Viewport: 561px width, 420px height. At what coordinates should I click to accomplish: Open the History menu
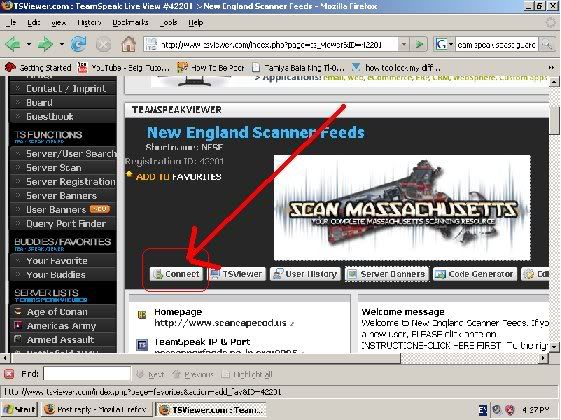[x=89, y=23]
